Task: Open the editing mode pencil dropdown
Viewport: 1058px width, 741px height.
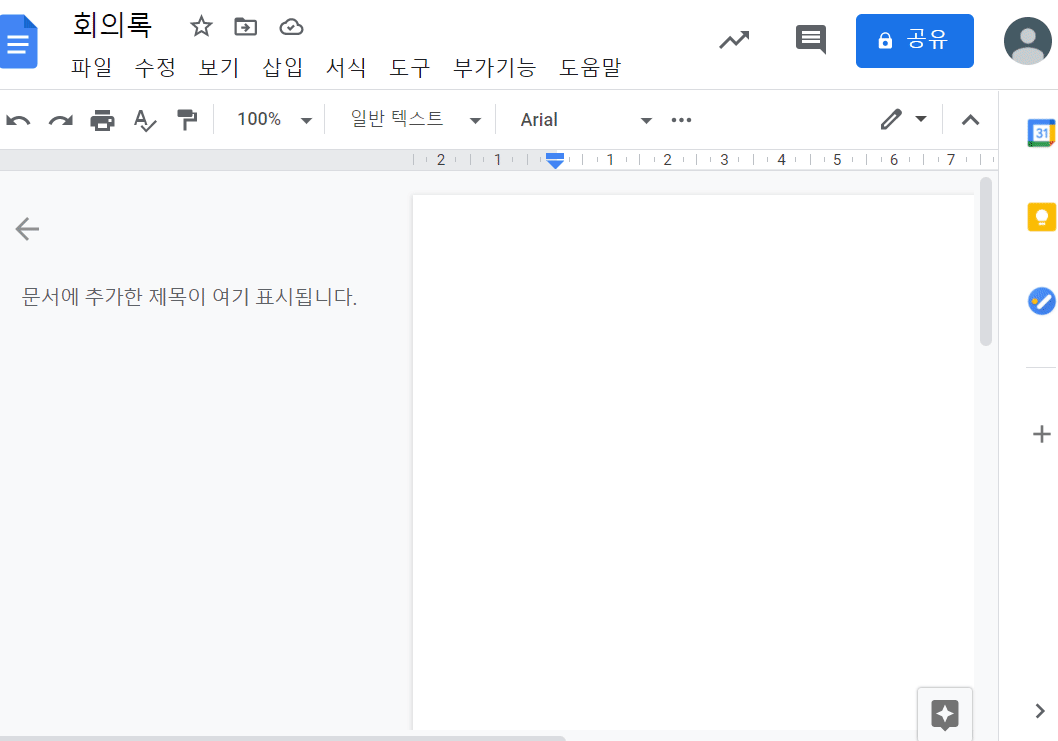Action: [903, 119]
